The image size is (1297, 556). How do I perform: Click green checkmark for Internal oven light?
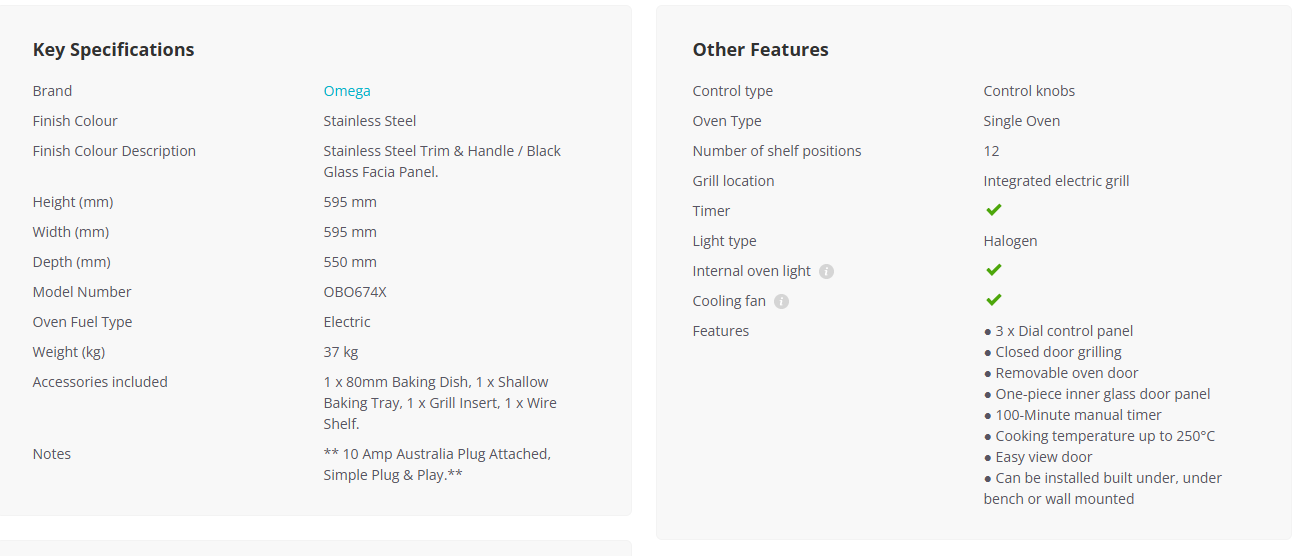(x=993, y=270)
